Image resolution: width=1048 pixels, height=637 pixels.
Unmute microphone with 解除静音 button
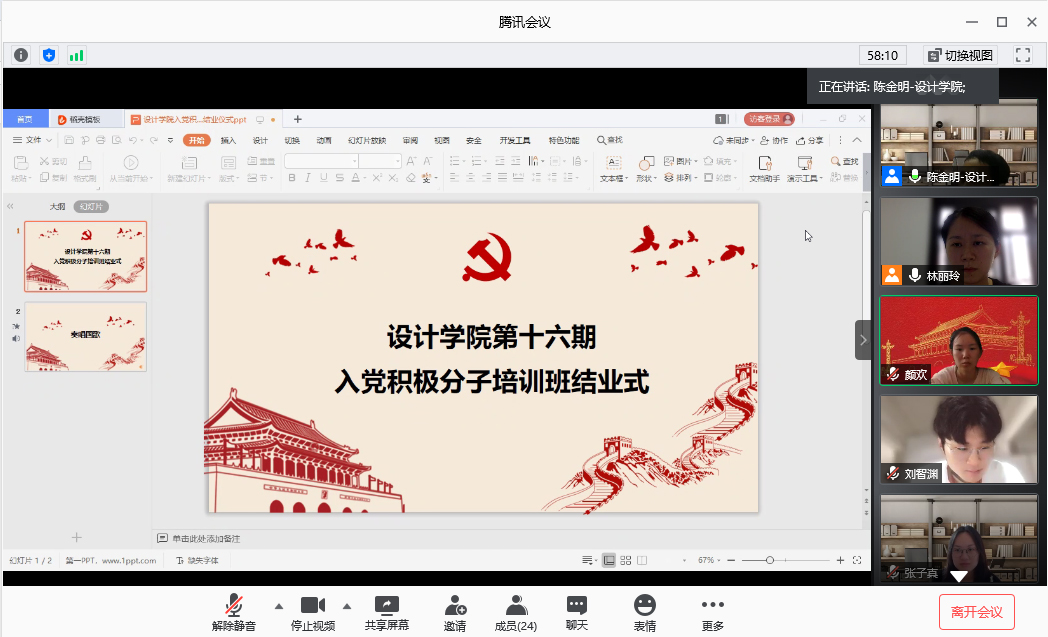point(233,612)
